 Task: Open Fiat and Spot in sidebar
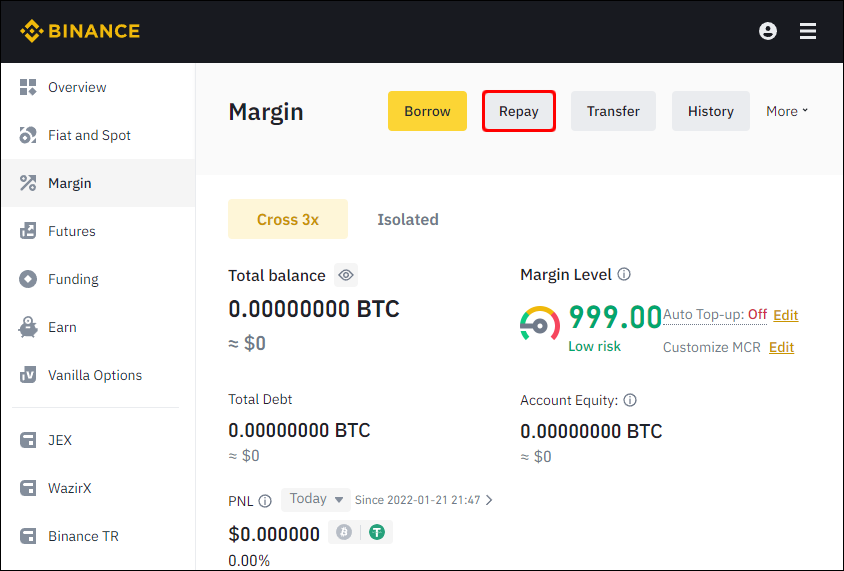pos(99,135)
